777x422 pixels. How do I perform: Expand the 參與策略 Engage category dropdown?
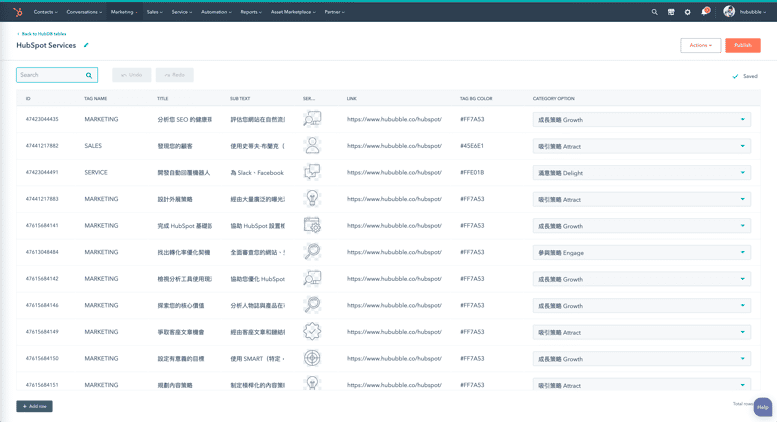[x=742, y=253]
